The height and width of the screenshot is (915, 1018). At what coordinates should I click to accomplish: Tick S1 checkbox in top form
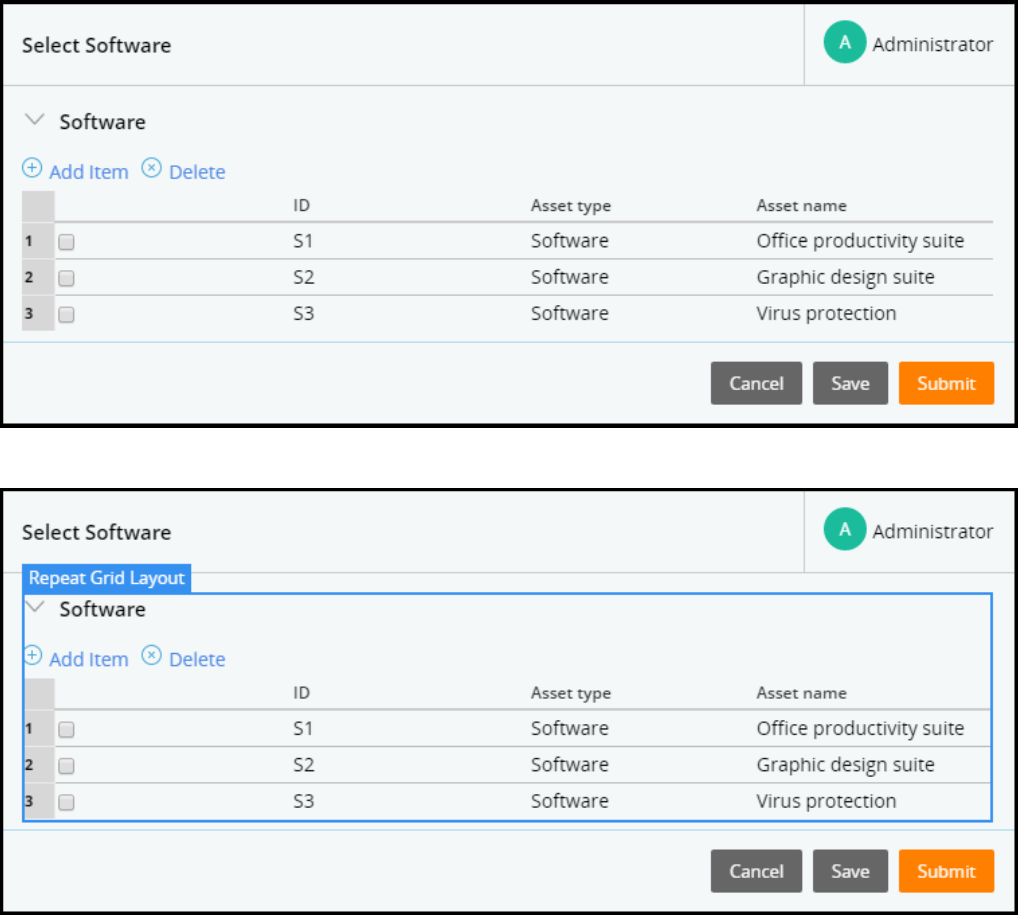[x=66, y=242]
